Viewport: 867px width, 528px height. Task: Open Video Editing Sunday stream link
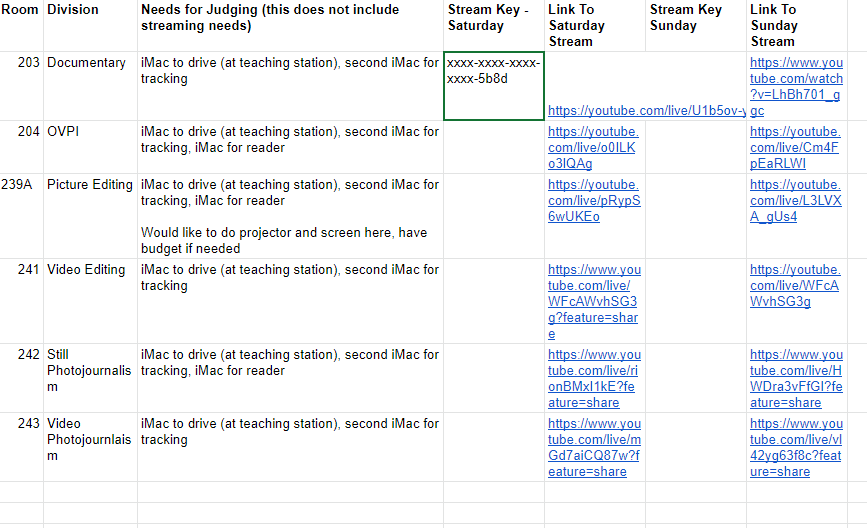[x=795, y=286]
